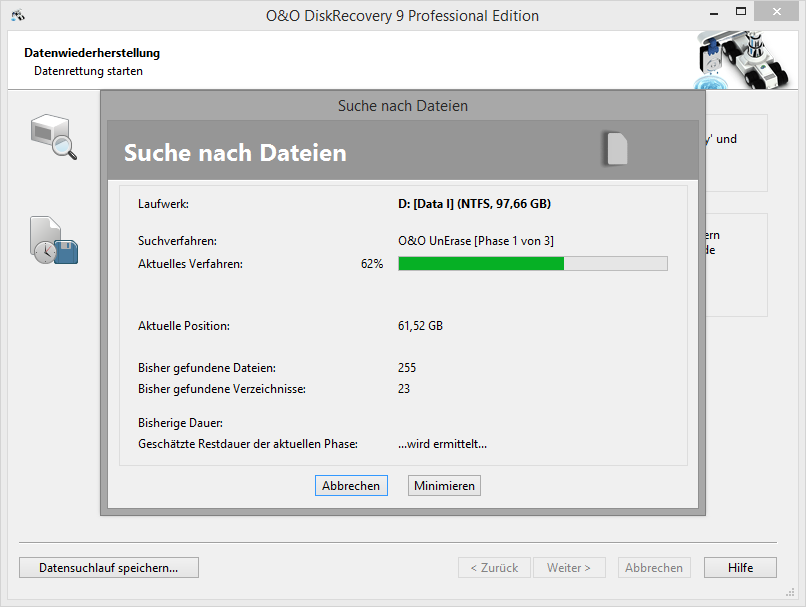Viewport: 806px width, 607px height.
Task: Click '...wird ermittelt...' remaining time text
Action: point(442,444)
